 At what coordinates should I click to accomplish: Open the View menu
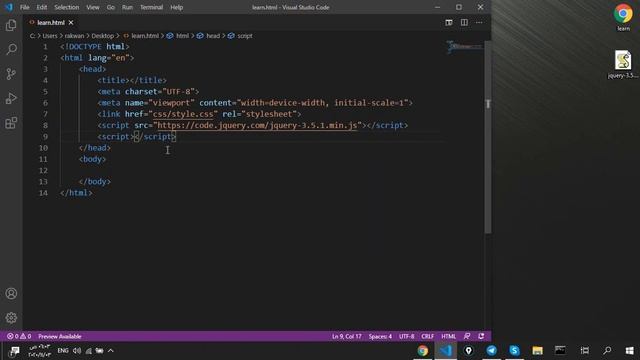(93, 7)
